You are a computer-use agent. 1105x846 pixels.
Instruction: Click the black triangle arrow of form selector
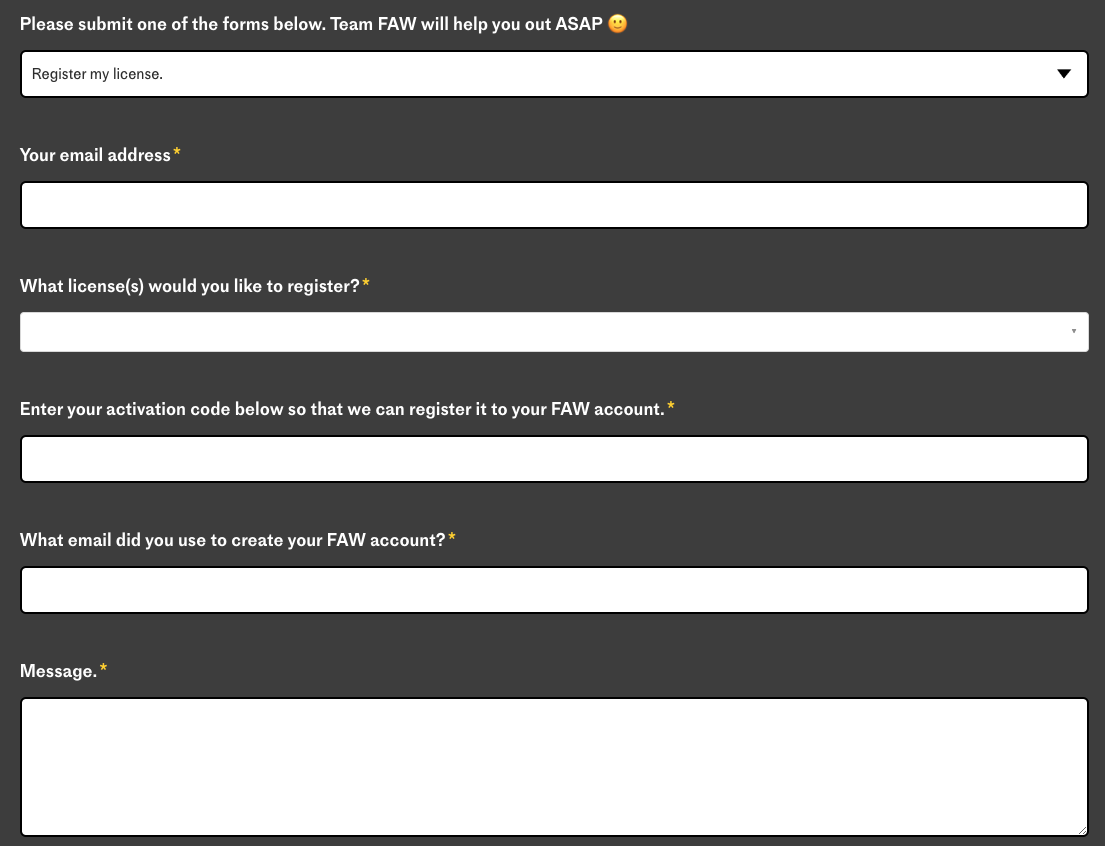tap(1064, 74)
